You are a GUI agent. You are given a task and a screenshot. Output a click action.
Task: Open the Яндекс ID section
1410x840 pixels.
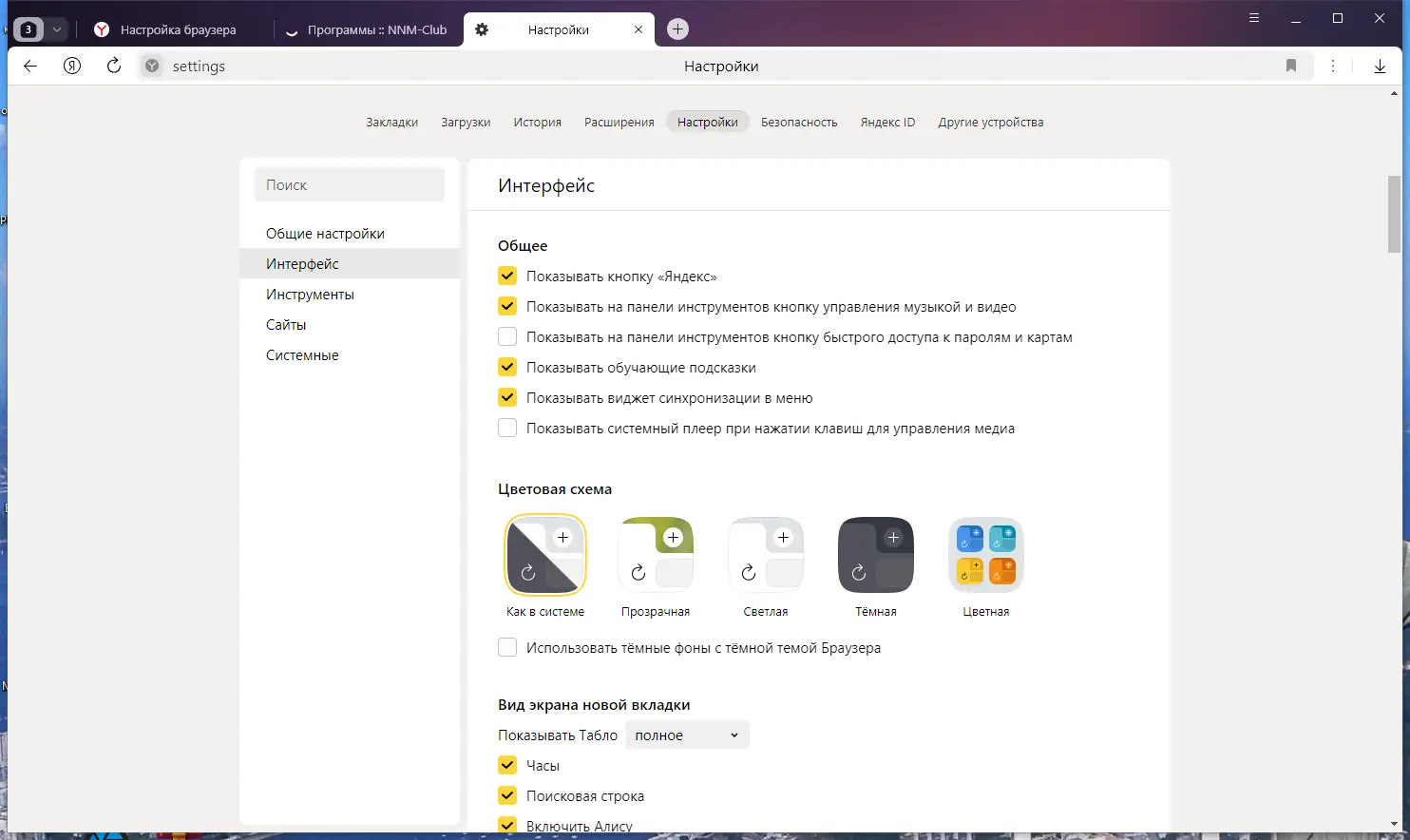pyautogui.click(x=887, y=123)
